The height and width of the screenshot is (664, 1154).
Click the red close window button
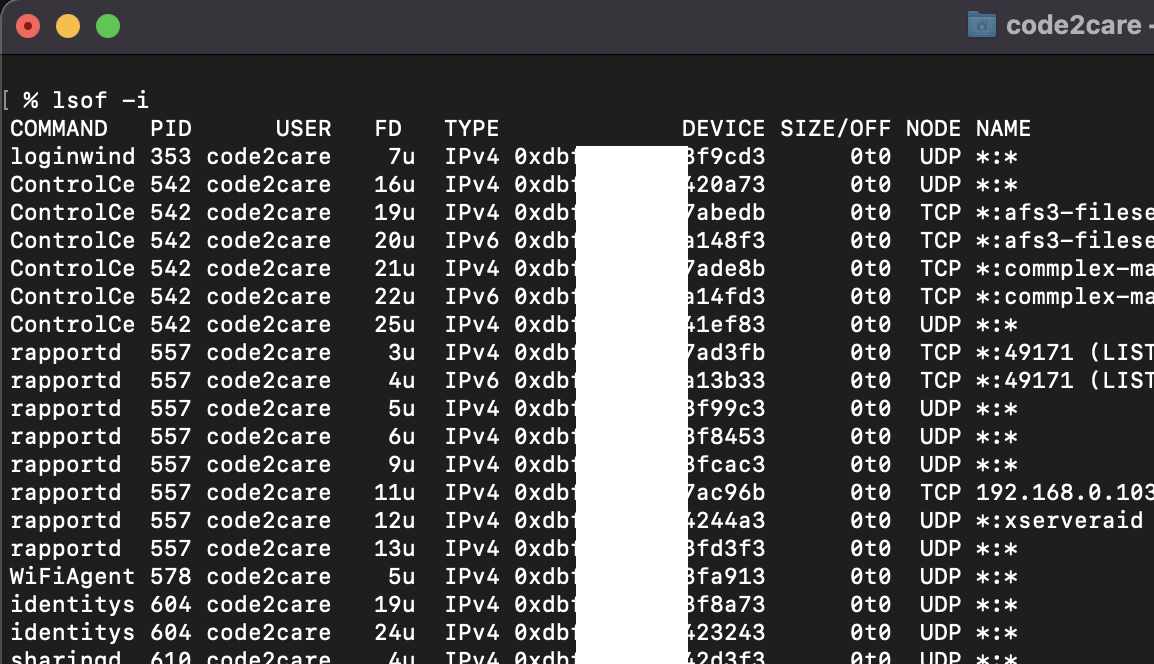28,25
